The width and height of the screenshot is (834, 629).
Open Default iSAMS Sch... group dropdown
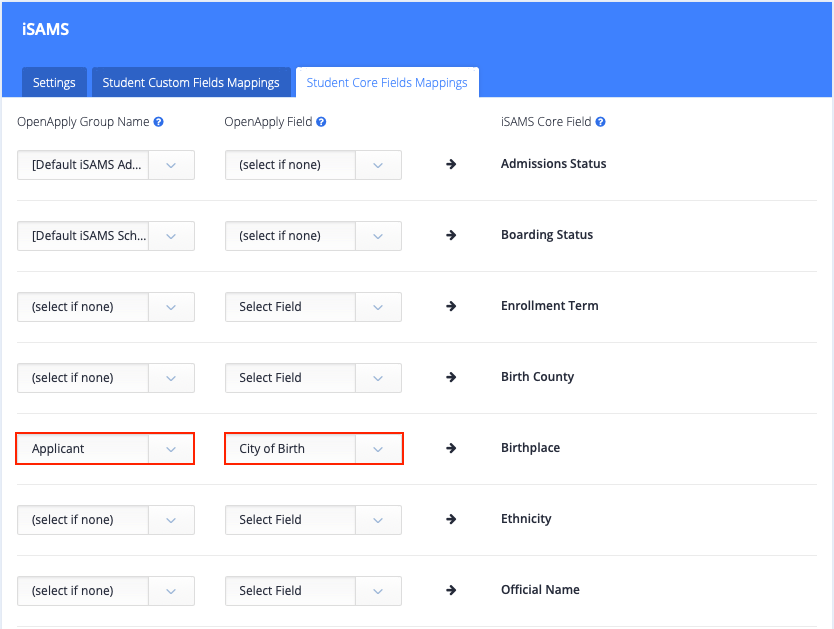point(106,236)
